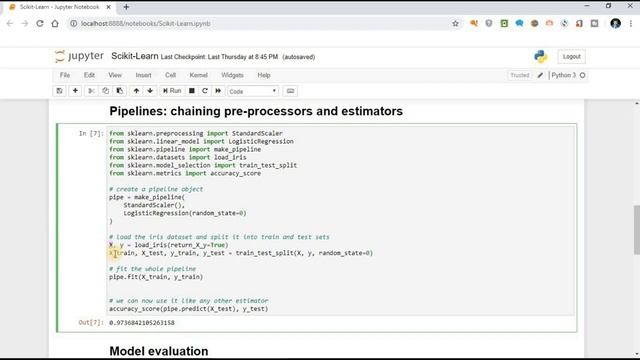
Task: Click the Trusted notebook indicator
Action: (x=520, y=75)
